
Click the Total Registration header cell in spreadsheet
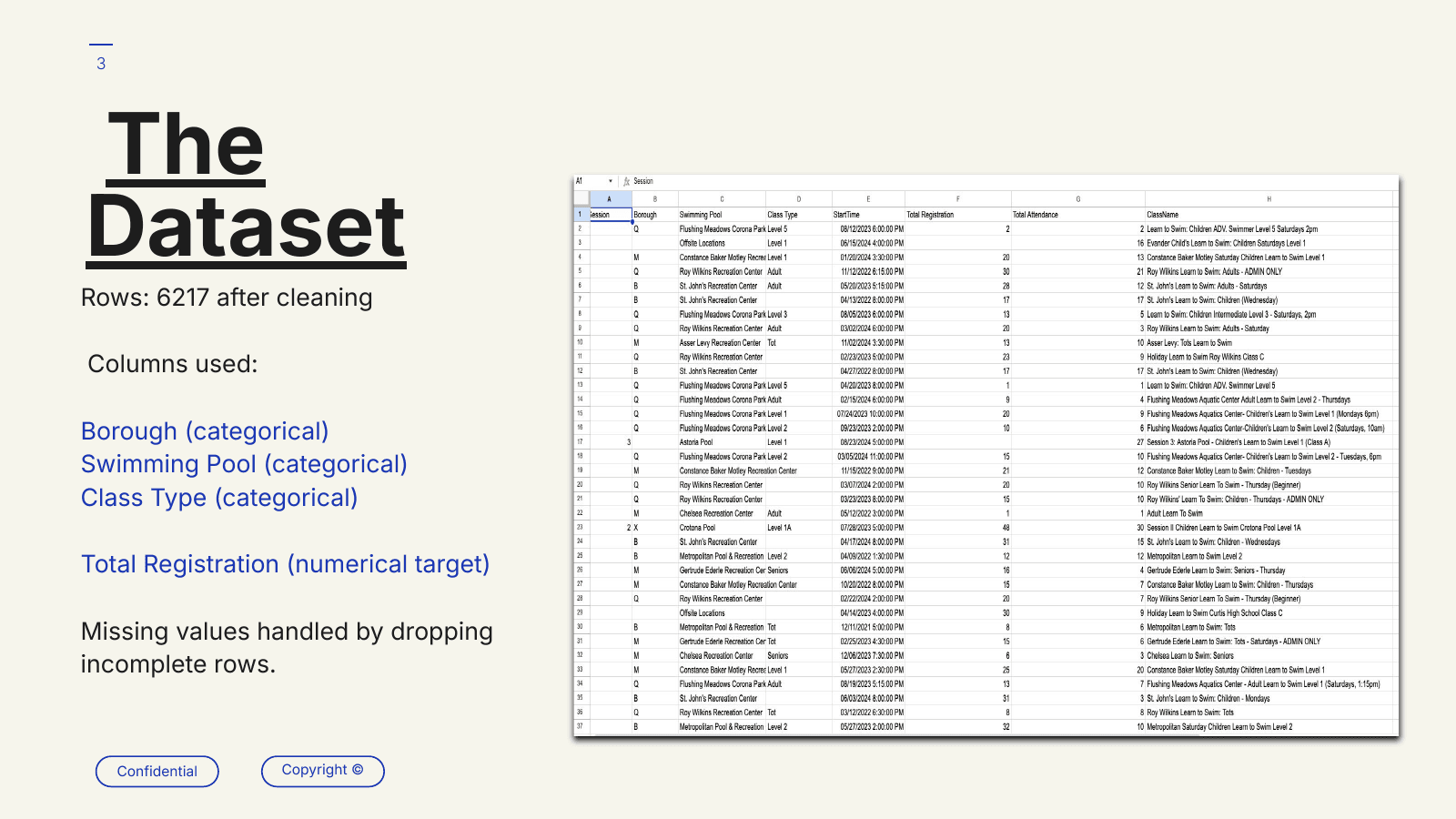pos(958,215)
